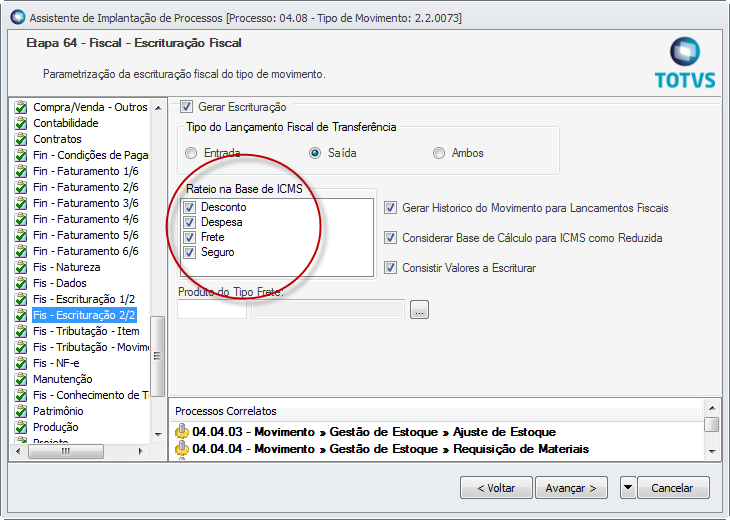Image resolution: width=730 pixels, height=520 pixels.
Task: Uncheck Desconto in Rateio na Base de ICMS
Action: [x=189, y=207]
